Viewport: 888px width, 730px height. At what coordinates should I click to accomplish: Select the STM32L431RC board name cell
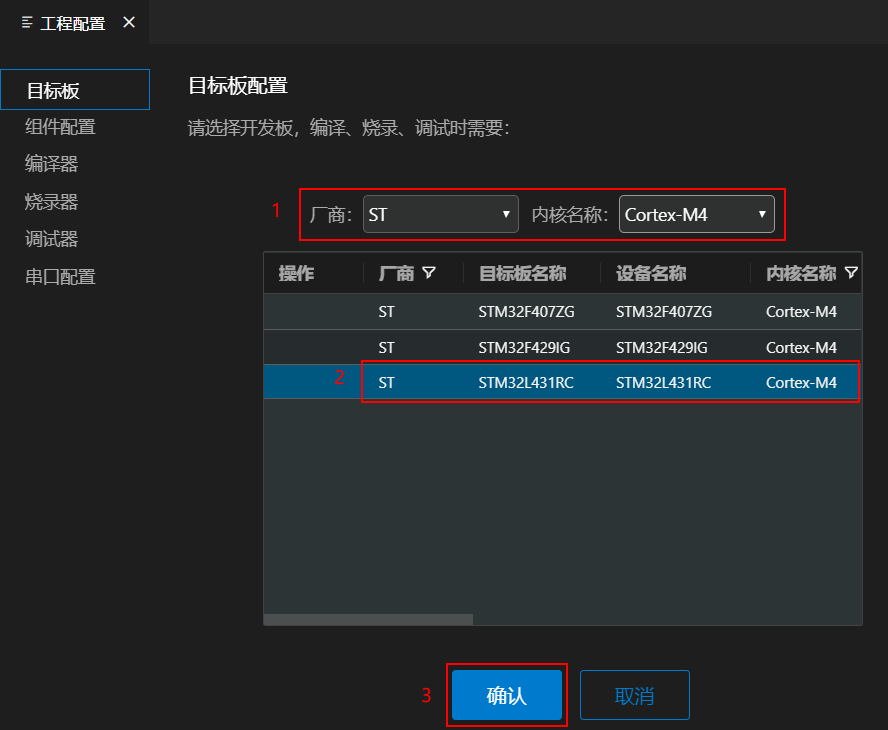tap(526, 383)
